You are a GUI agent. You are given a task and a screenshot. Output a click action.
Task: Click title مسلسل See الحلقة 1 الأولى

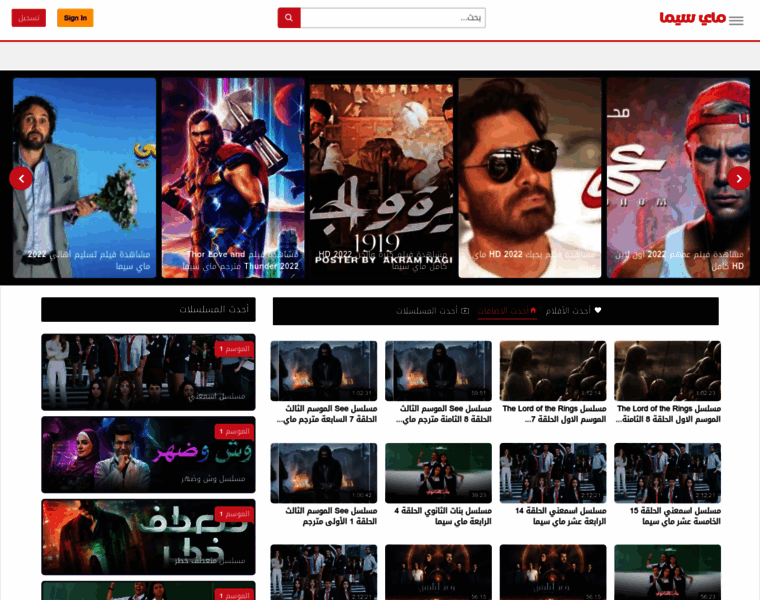(331, 516)
